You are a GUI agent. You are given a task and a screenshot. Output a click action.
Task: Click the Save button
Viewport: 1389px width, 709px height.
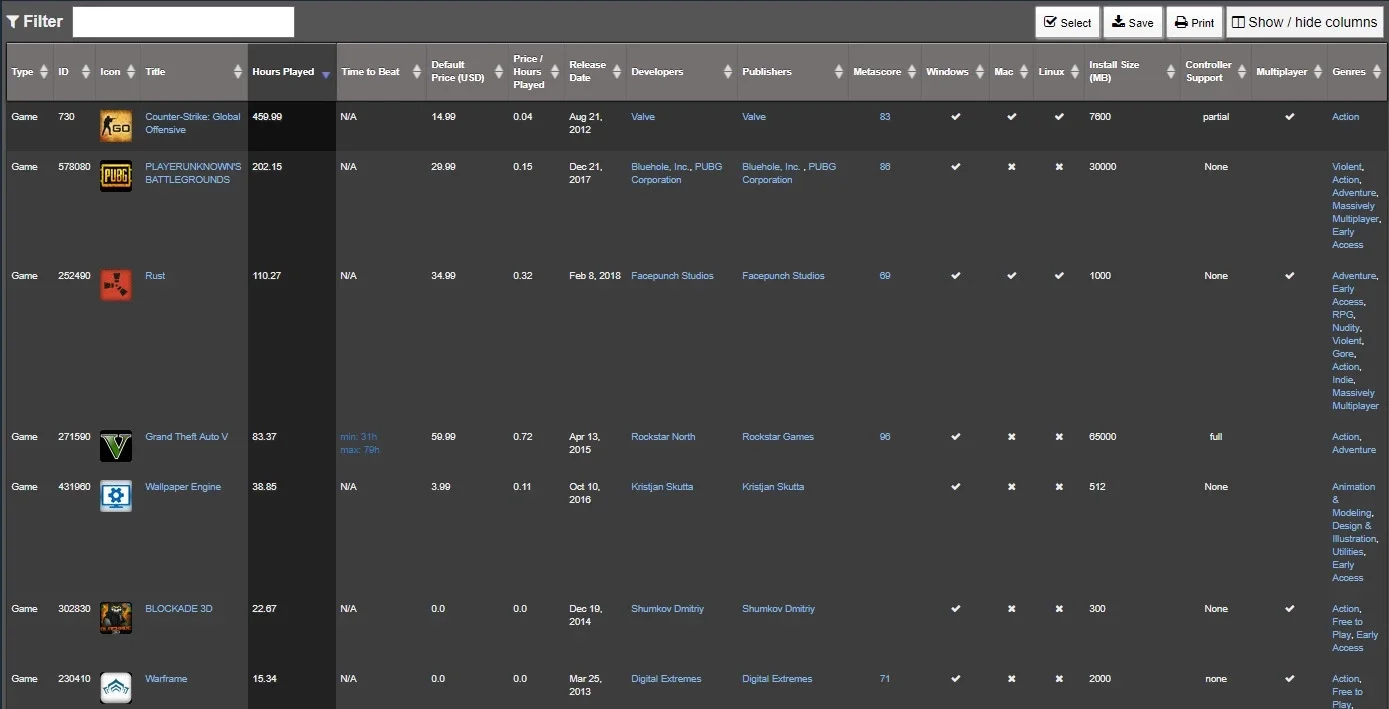(x=1133, y=22)
